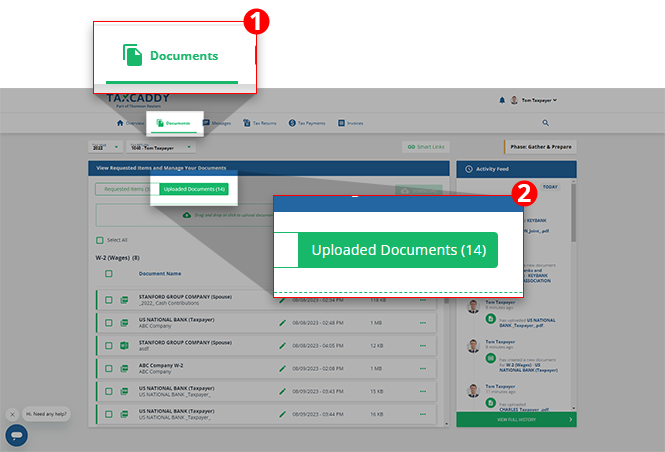The width and height of the screenshot is (665, 452).
Task: Select checkbox for US NATIONAL BANK 03:44 PM
Action: pyautogui.click(x=109, y=414)
